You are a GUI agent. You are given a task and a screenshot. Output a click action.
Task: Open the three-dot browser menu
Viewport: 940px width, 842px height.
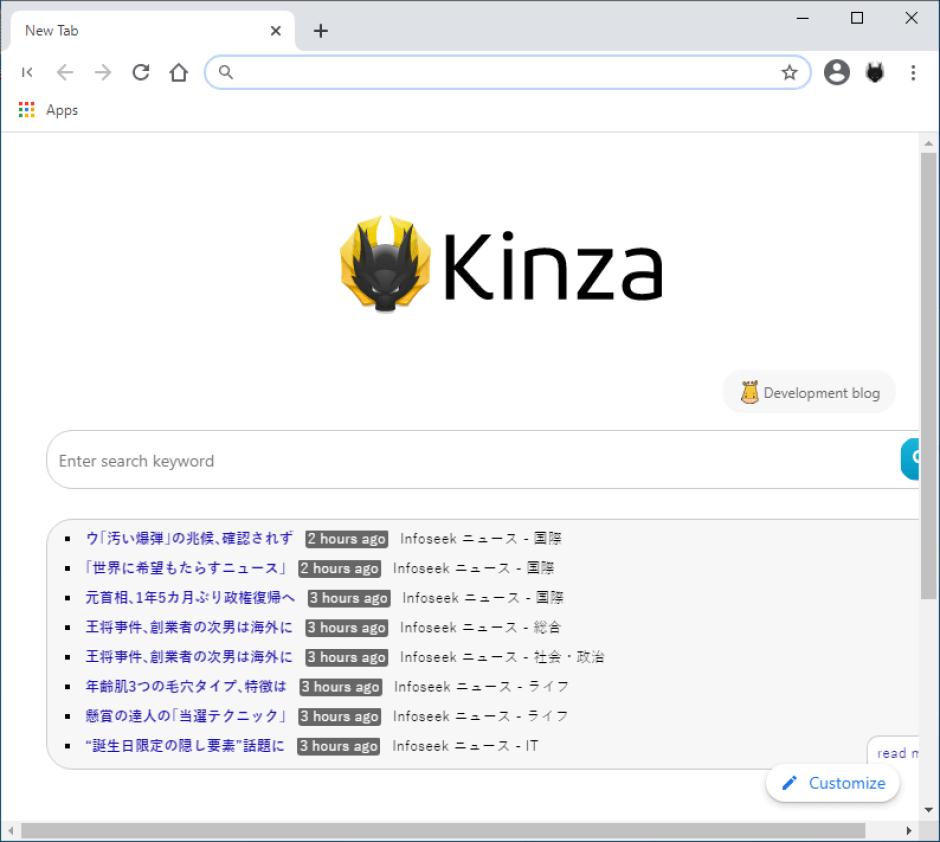coord(913,73)
